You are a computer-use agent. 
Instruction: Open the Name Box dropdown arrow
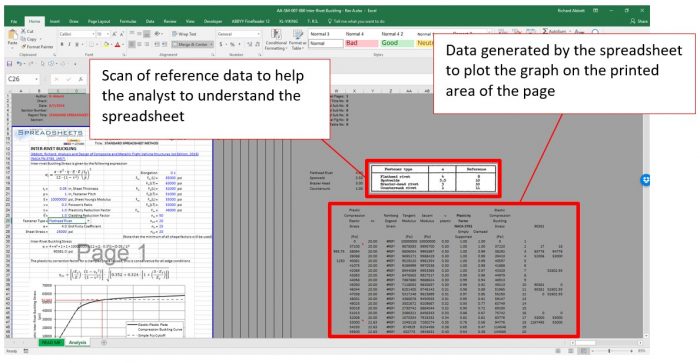[36, 79]
